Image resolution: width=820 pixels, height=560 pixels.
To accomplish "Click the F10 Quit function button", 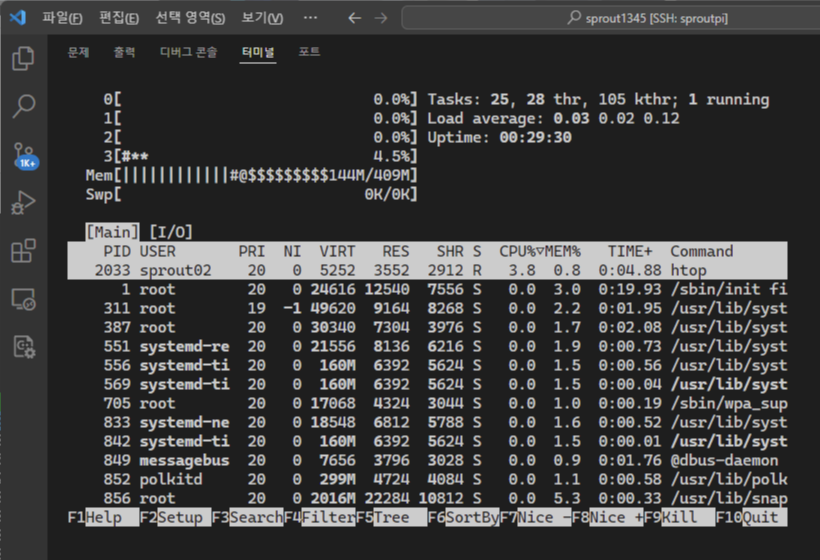I will click(x=751, y=518).
